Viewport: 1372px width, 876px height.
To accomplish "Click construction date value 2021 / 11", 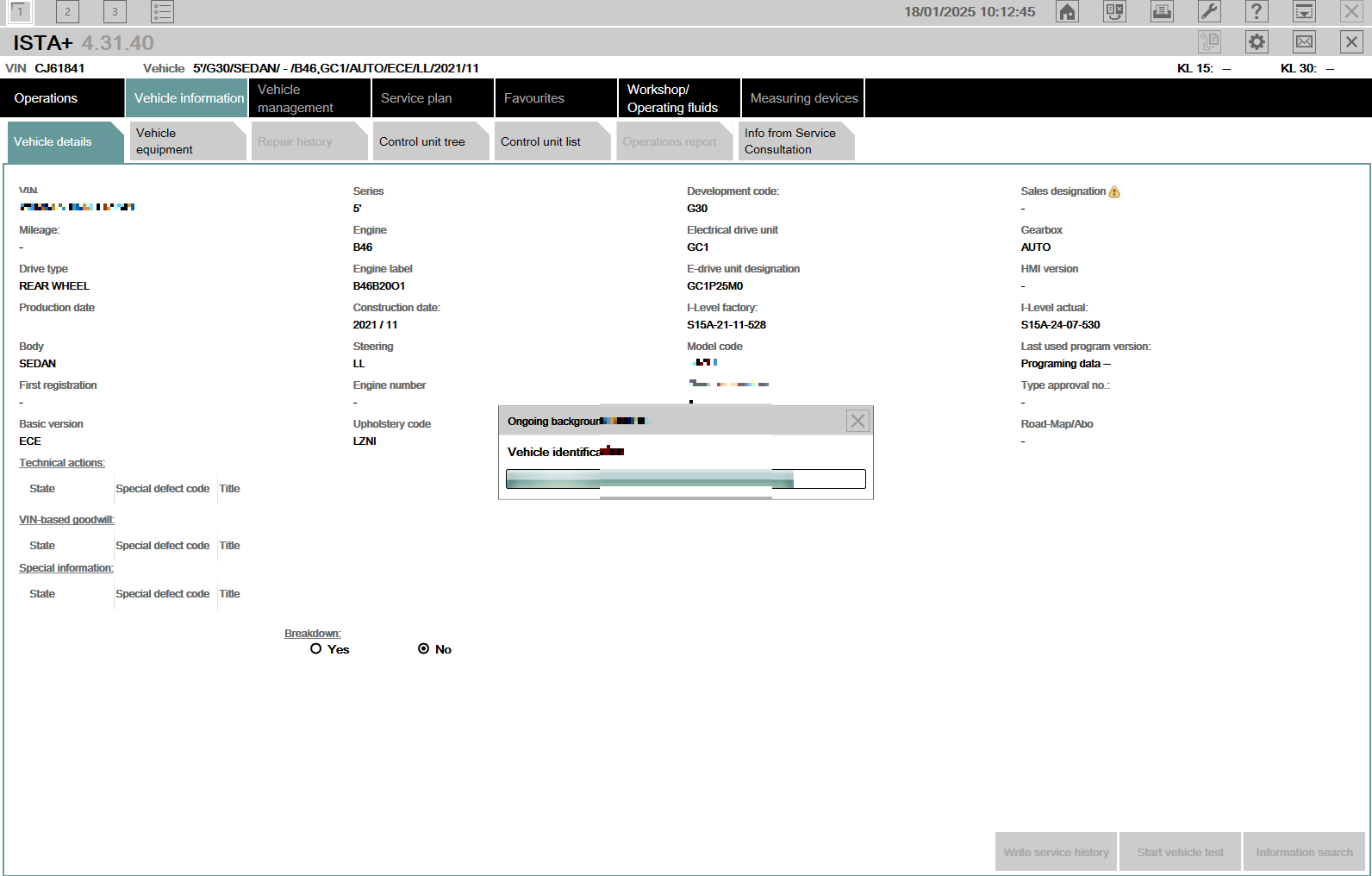I will 375,325.
